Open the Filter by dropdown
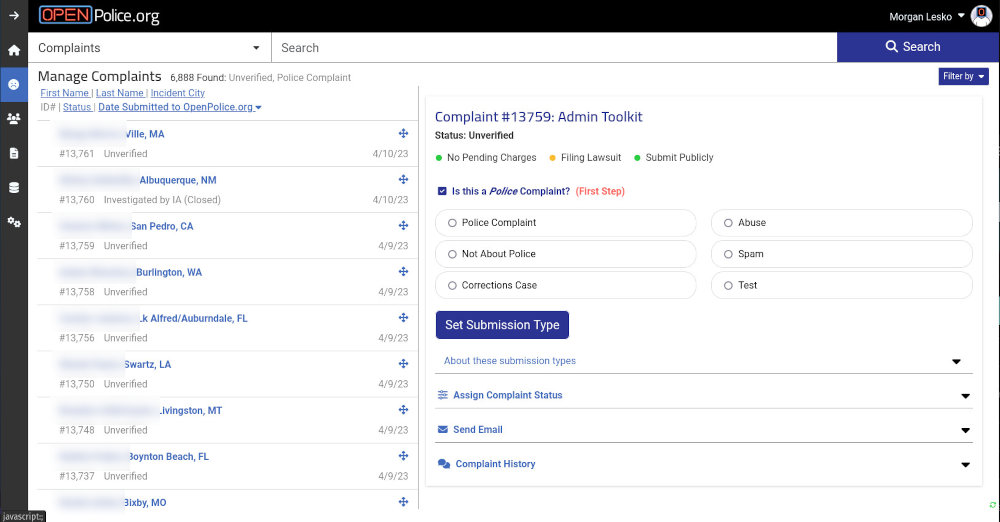The image size is (1000, 522). [x=963, y=76]
